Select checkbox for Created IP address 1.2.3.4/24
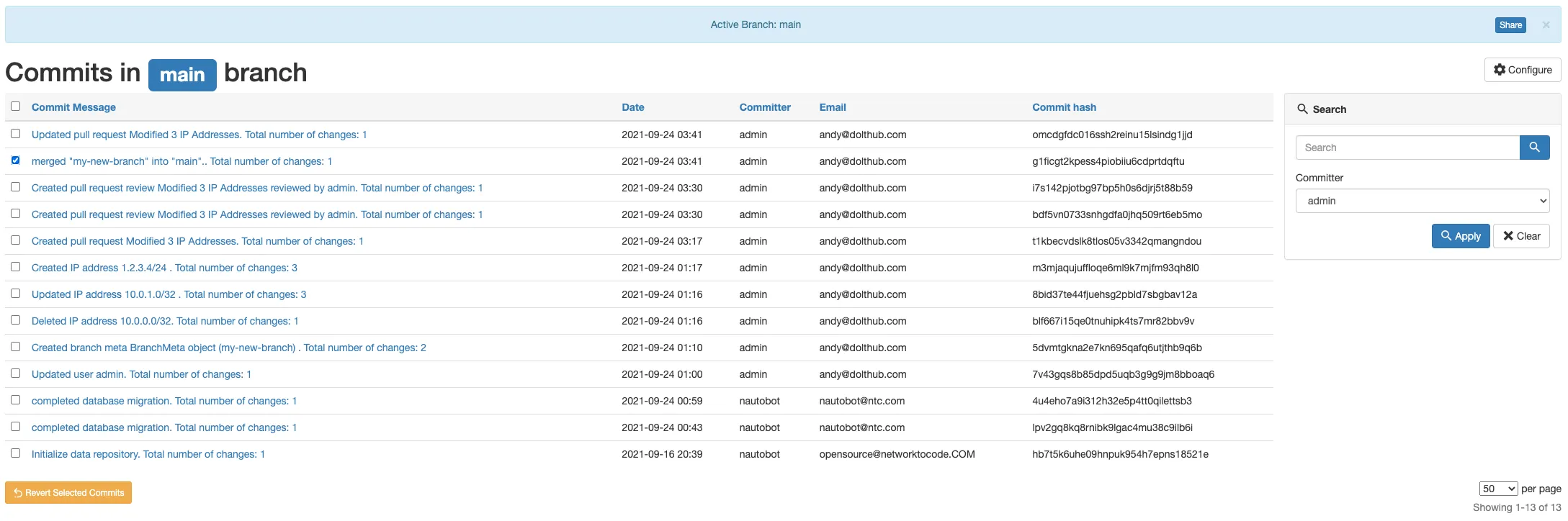The height and width of the screenshot is (521, 1568). pyautogui.click(x=16, y=267)
